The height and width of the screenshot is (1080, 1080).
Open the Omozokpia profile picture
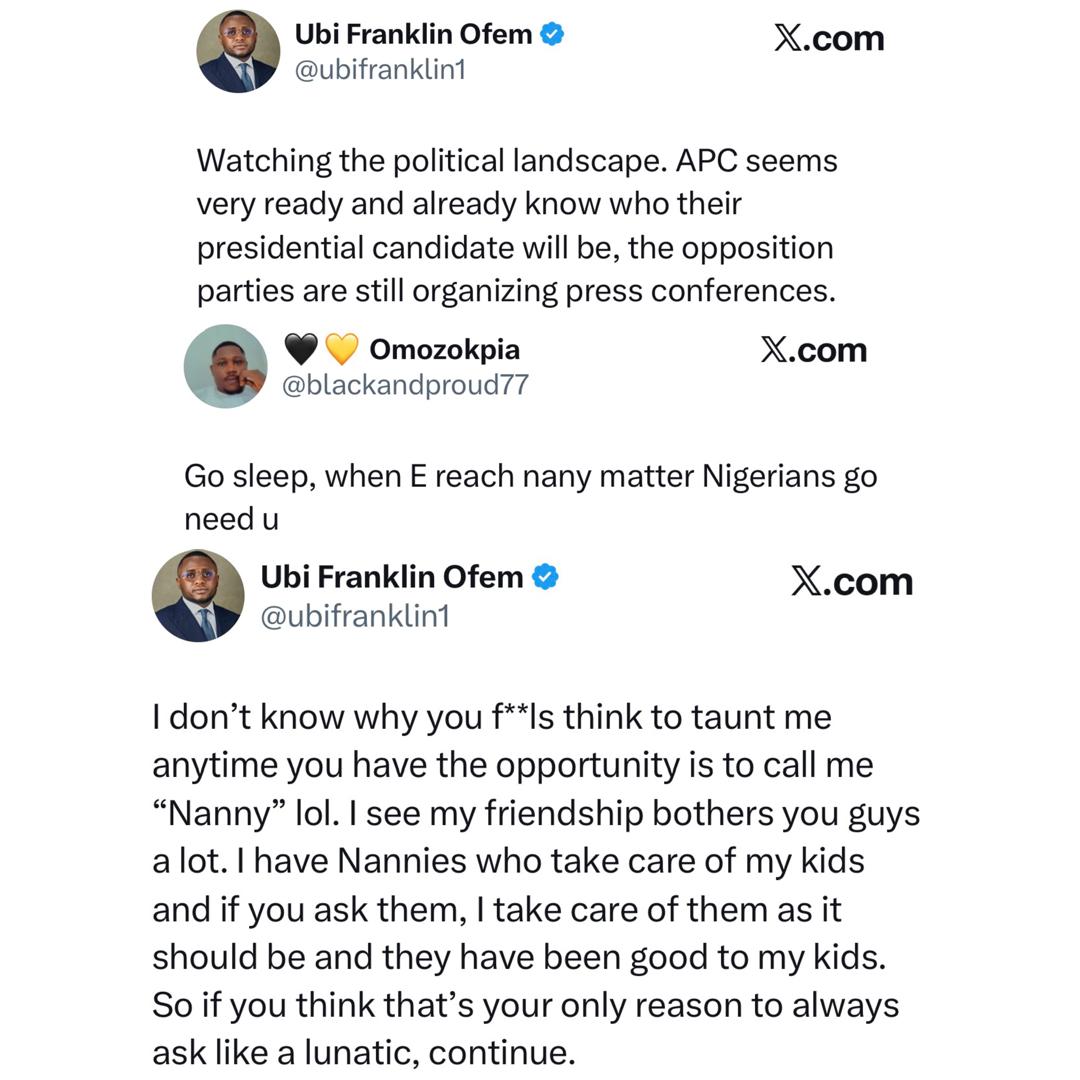226,366
